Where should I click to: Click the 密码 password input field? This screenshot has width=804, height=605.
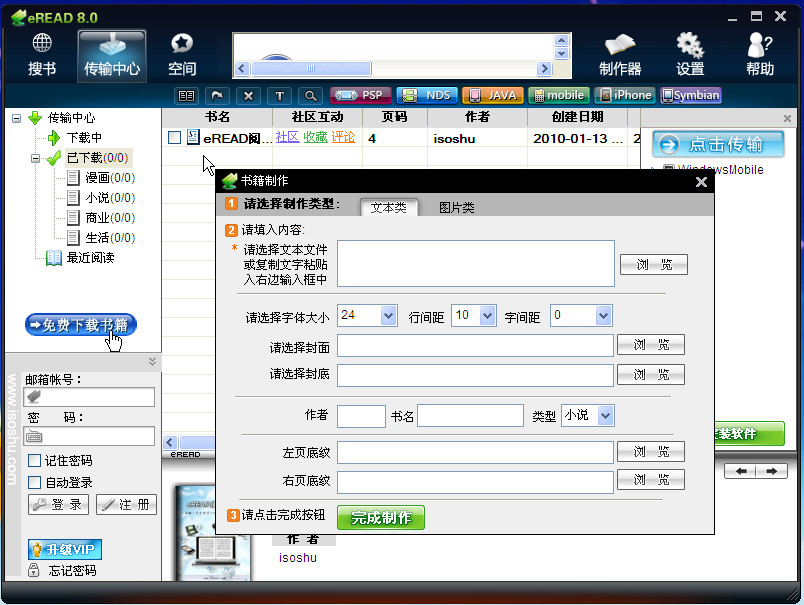89,436
